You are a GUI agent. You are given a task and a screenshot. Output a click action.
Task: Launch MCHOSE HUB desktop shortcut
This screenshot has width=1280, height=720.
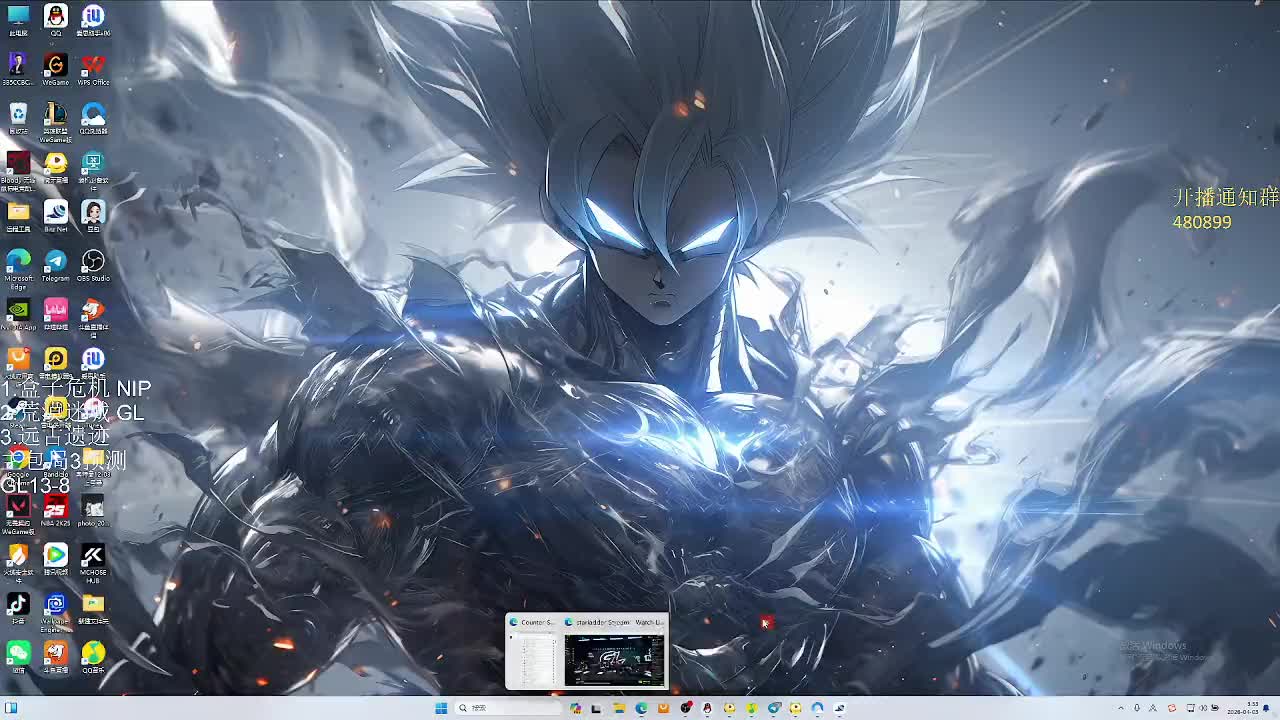click(93, 556)
